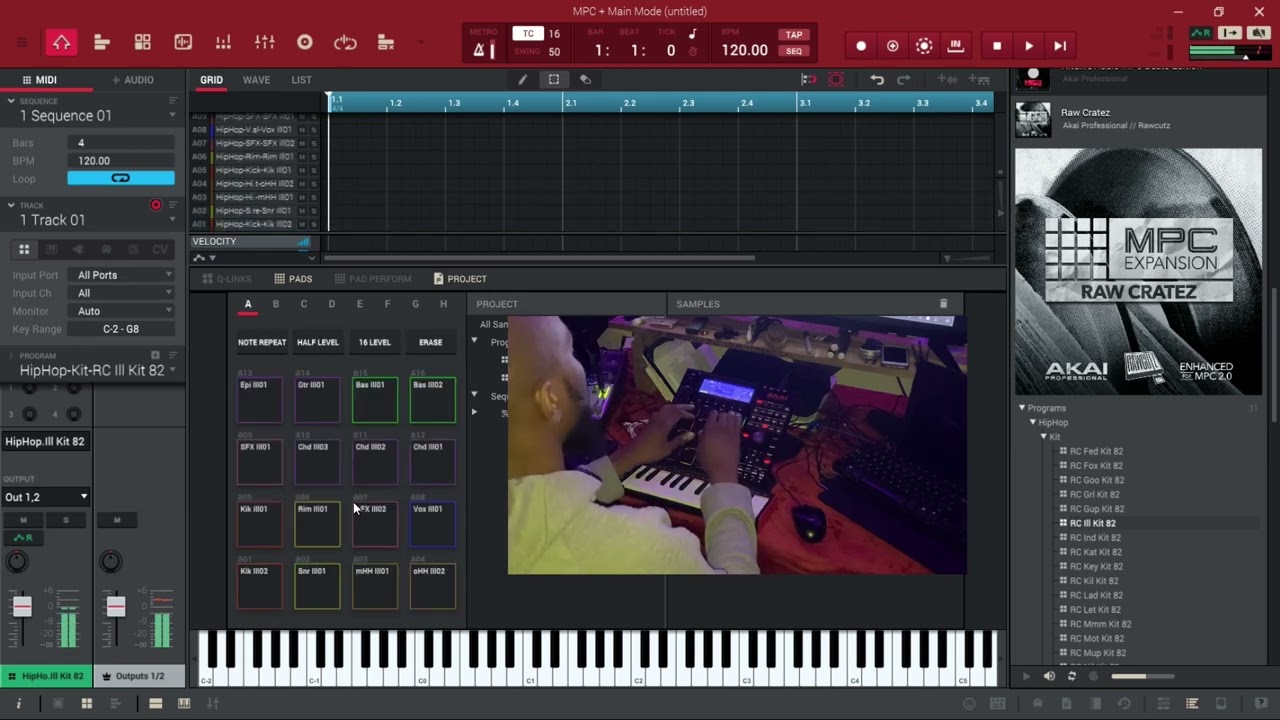Viewport: 1280px width, 720px height.
Task: Click the HipHop.Ill Kit 82 volume fader
Action: coord(22,606)
